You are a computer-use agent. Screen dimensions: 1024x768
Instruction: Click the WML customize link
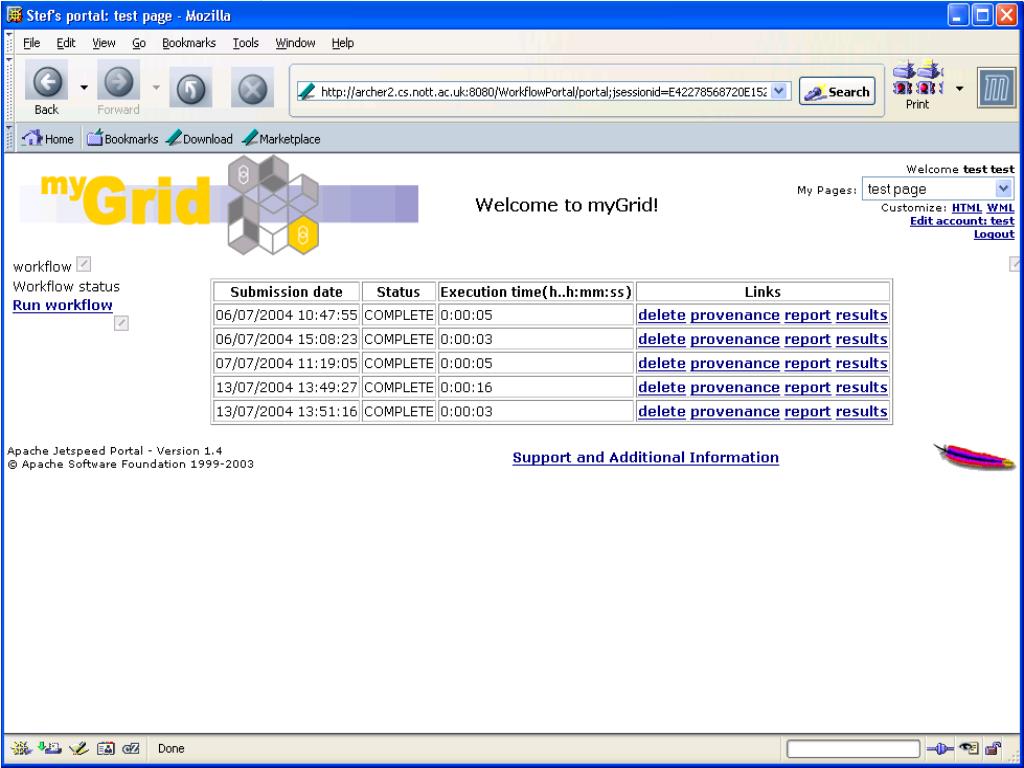[x=1000, y=208]
